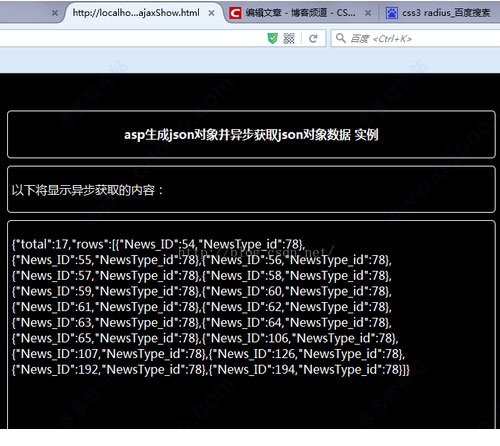Click the Baidu paw favicon on the tab
The width and height of the screenshot is (500, 446).
pos(392,13)
